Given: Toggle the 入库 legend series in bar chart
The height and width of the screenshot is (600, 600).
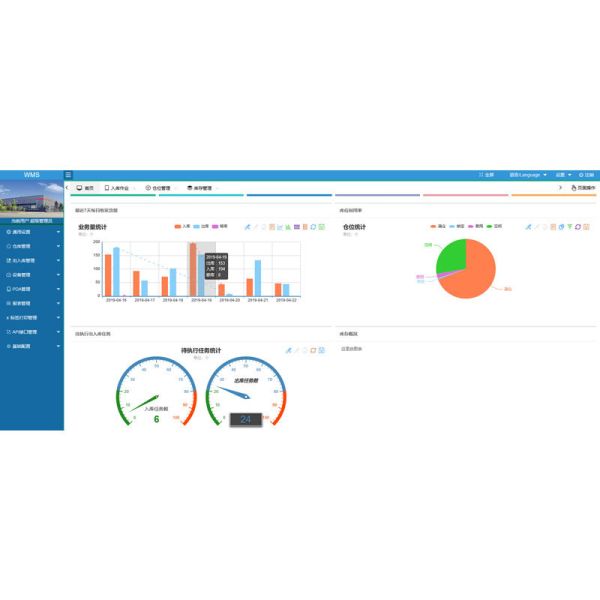Looking at the screenshot, I should 181,227.
